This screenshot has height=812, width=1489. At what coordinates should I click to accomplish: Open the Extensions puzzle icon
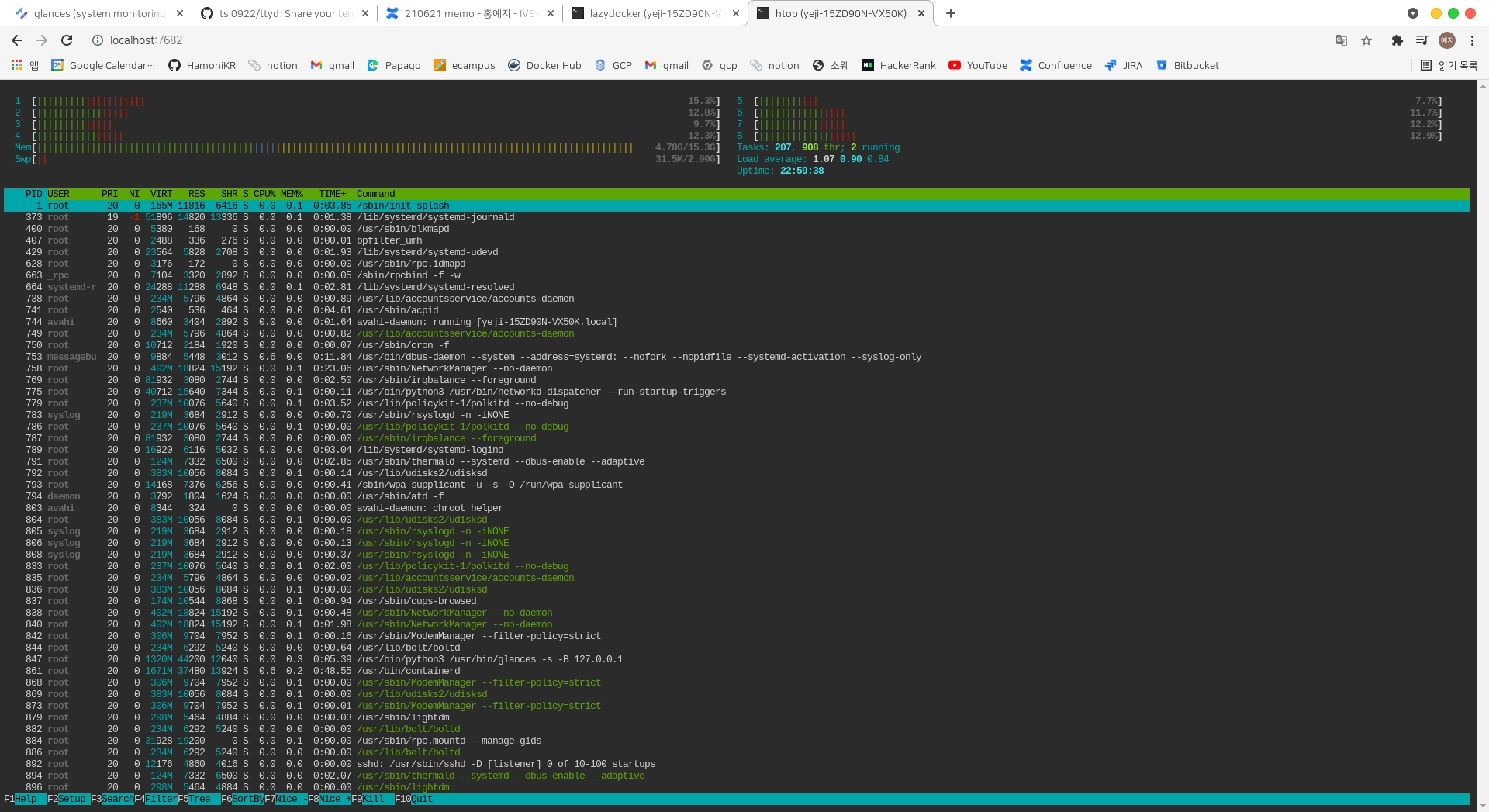(1397, 40)
